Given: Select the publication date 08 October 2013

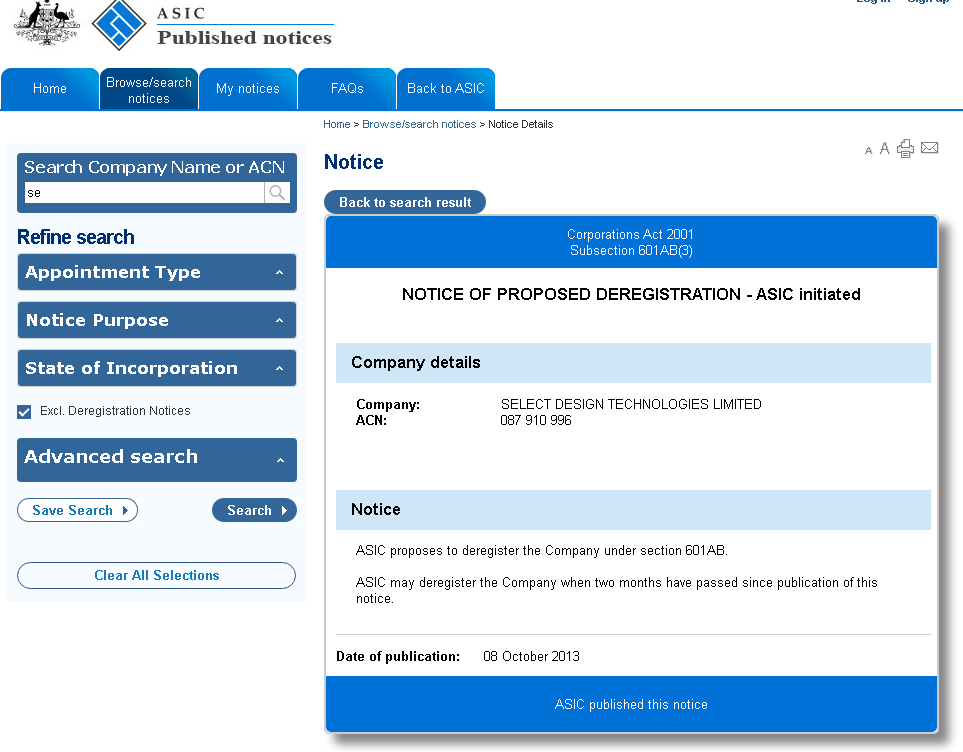Looking at the screenshot, I should point(531,656).
